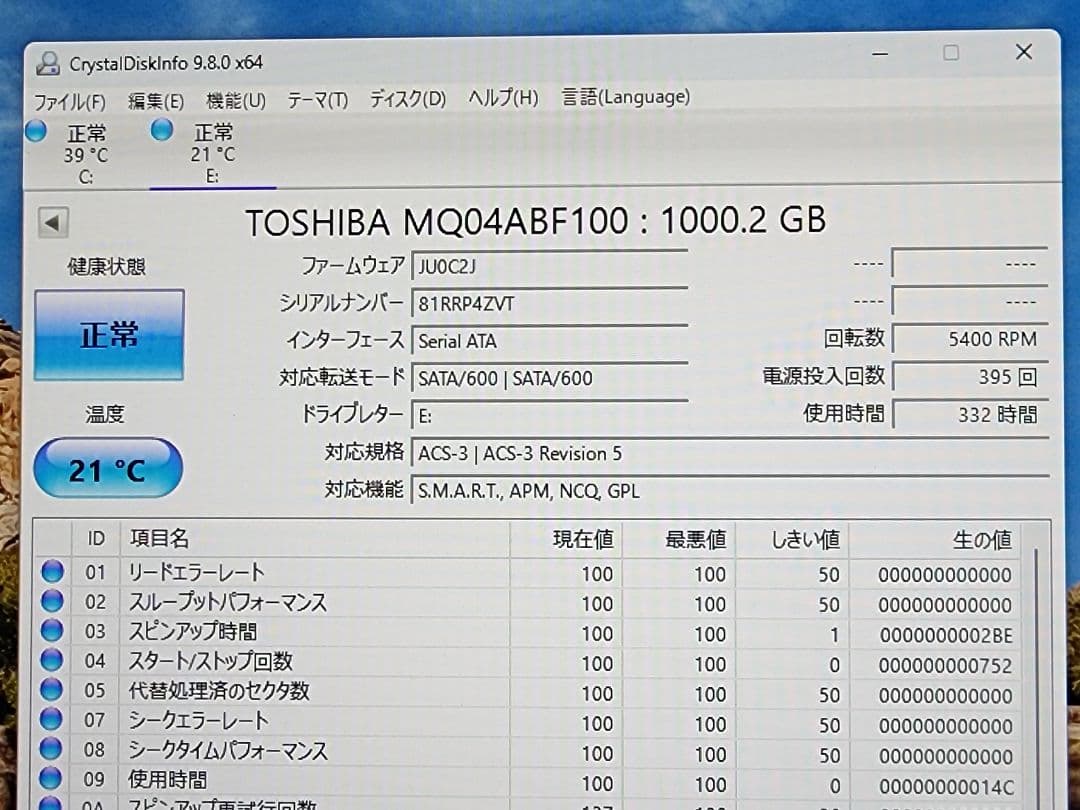Click blue status circle for drive C:

36,130
